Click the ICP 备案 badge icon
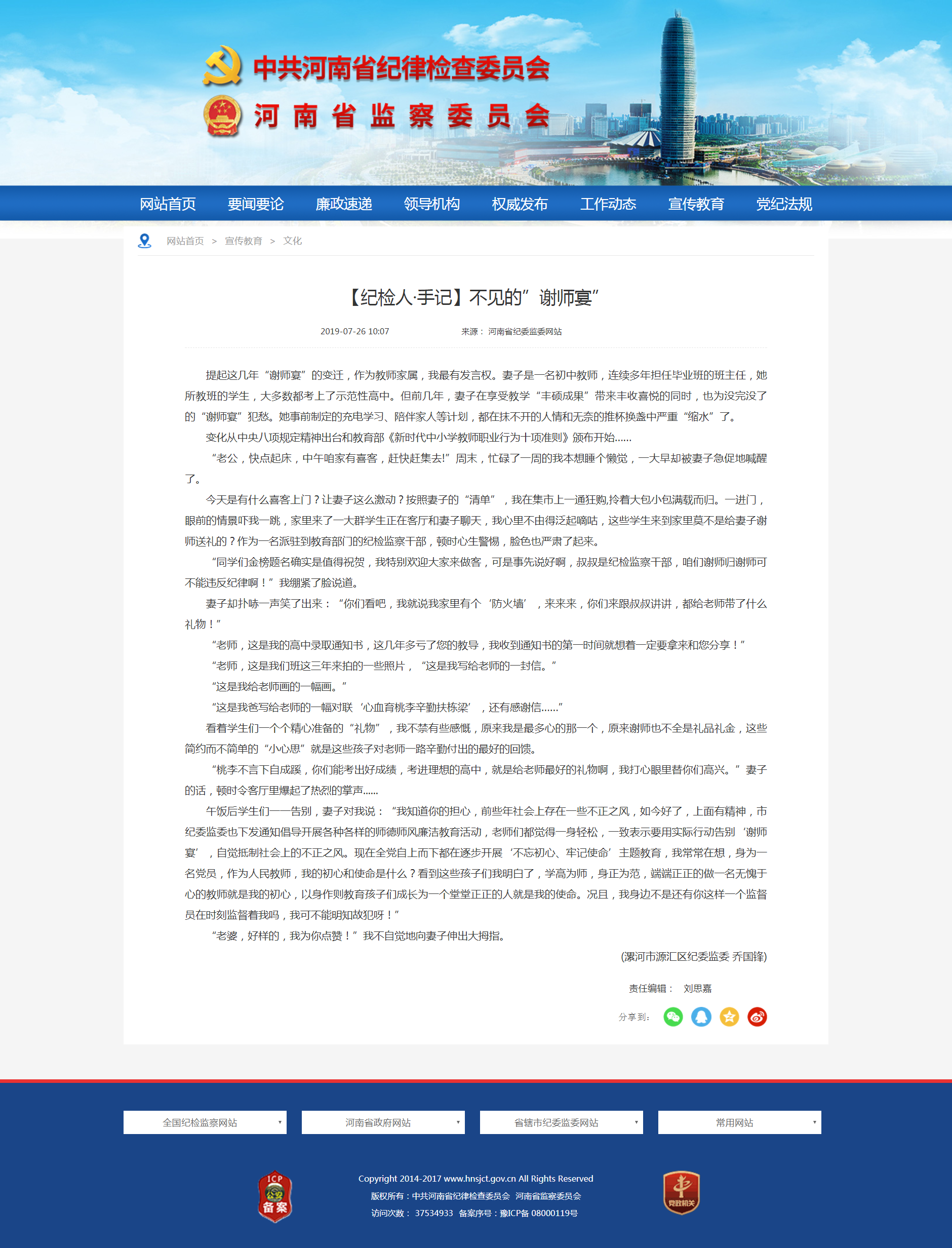Screen dimensions: 952x1248 coord(275,1196)
